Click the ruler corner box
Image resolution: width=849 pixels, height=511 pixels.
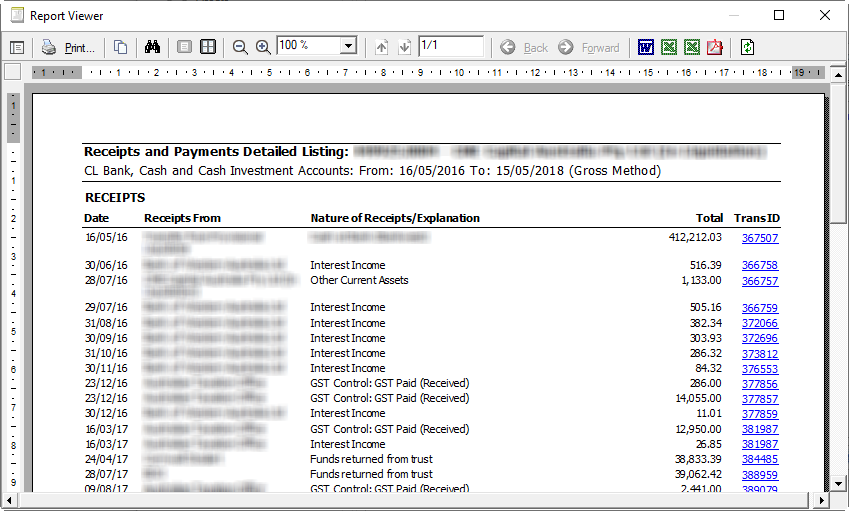(13, 72)
